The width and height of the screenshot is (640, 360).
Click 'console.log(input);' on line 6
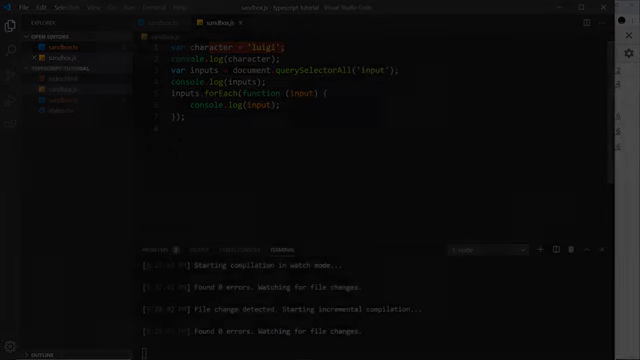(235, 105)
